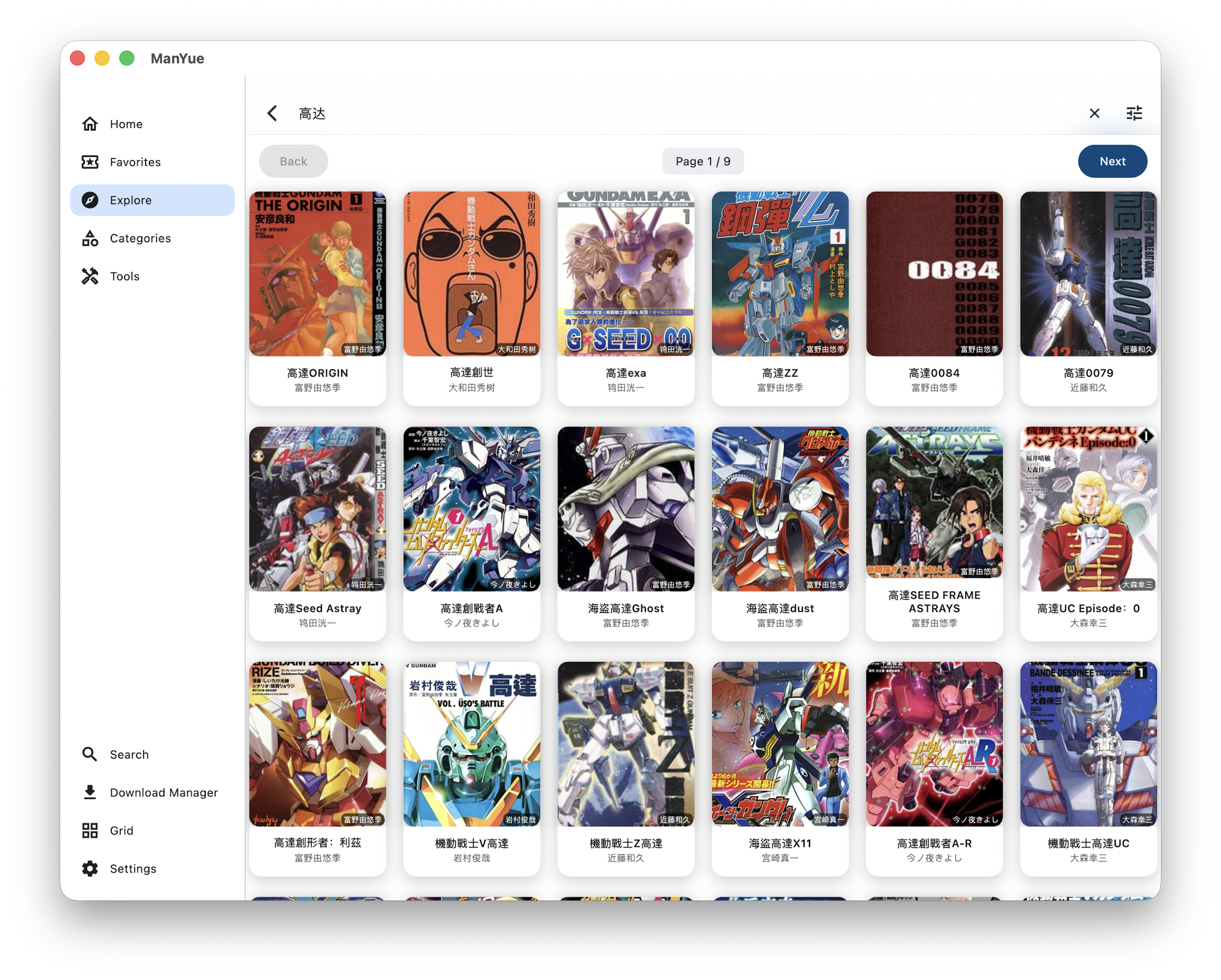Open the 機動戰士V高達 manga cover
The width and height of the screenshot is (1221, 980).
(471, 744)
